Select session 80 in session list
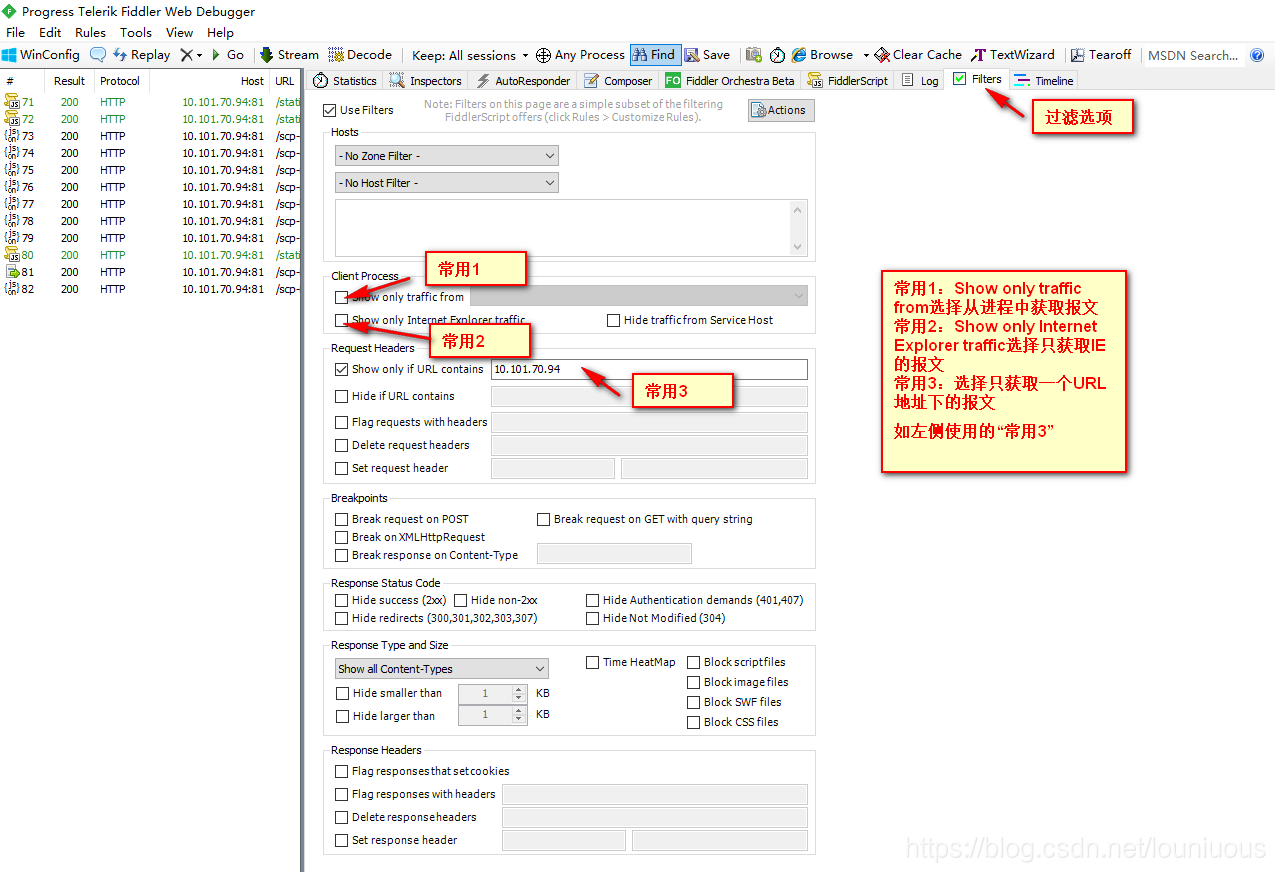Image resolution: width=1275 pixels, height=872 pixels. 150,255
